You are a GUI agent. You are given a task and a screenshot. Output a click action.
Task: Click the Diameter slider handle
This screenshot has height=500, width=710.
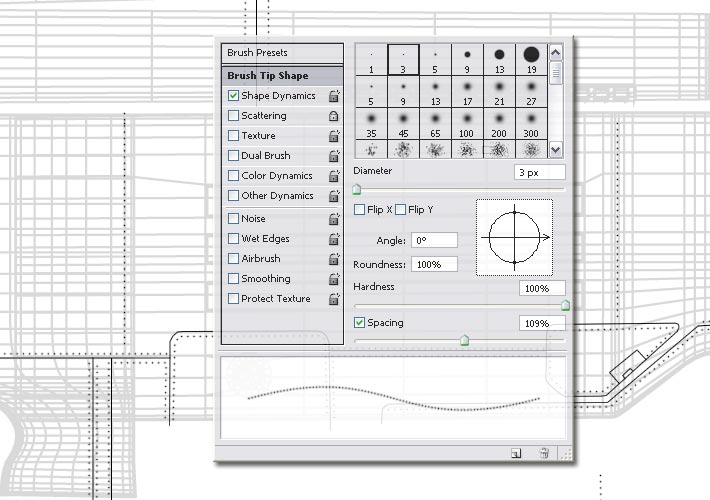coord(357,189)
